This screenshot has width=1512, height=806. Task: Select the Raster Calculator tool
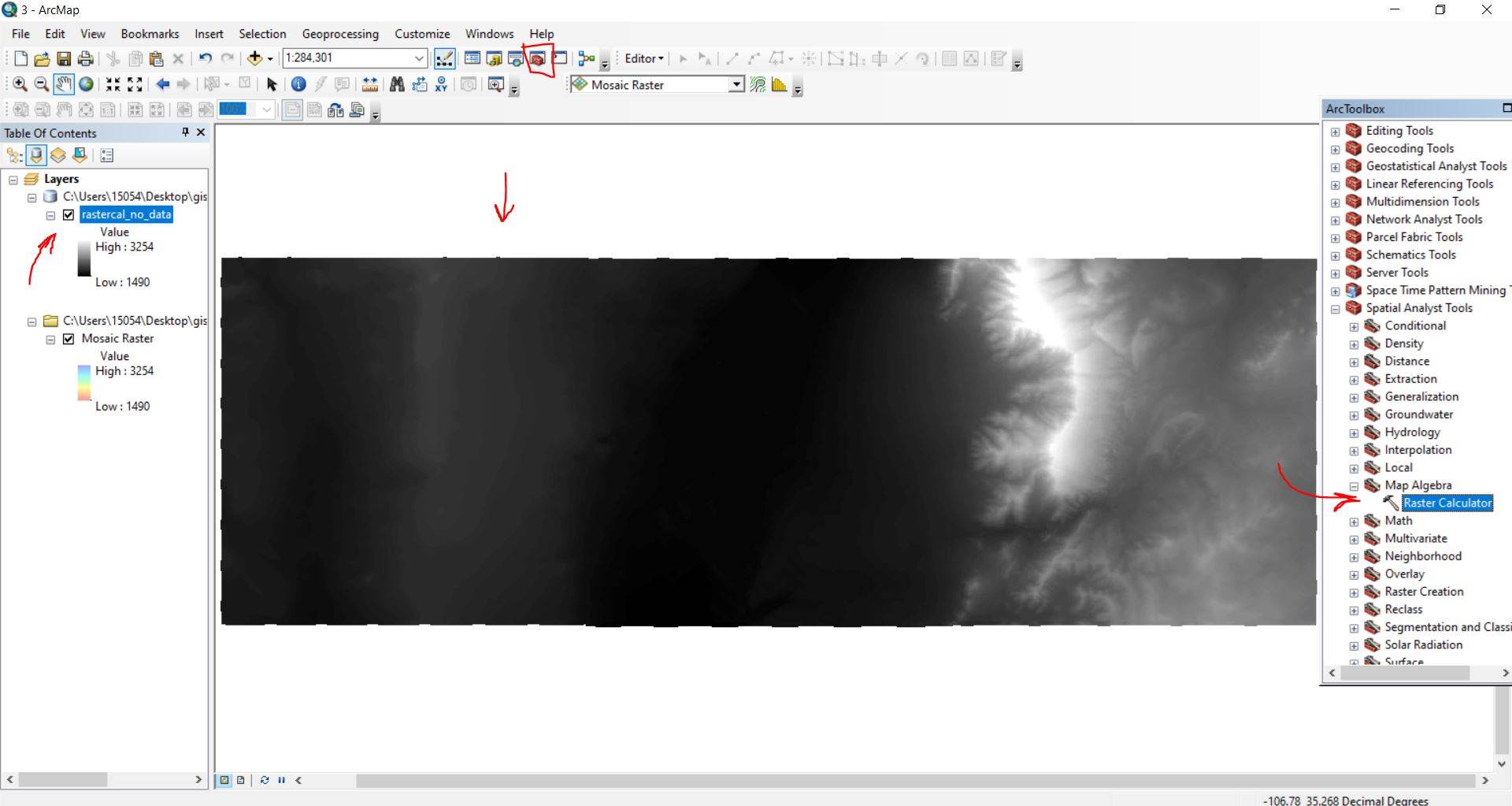[1447, 503]
